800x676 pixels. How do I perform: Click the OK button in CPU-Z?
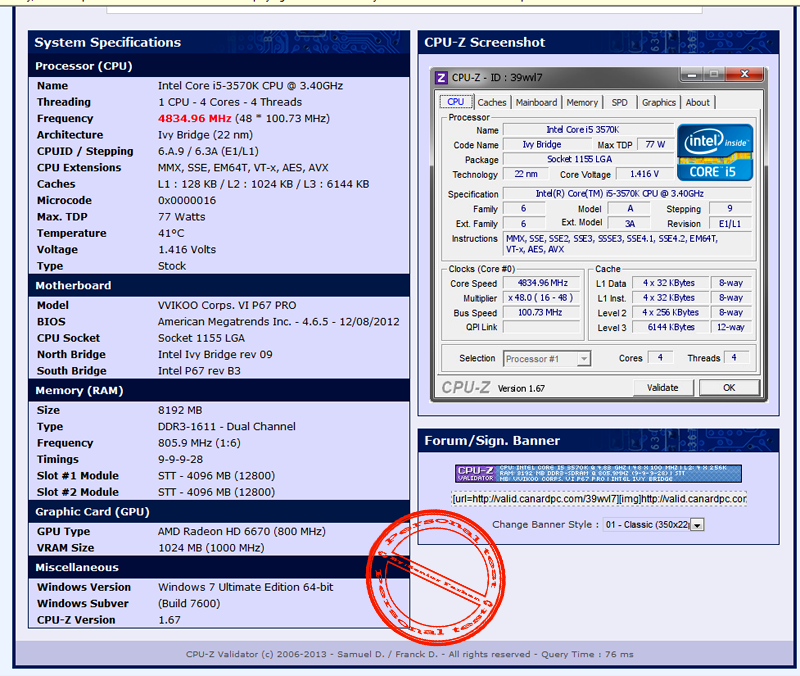pyautogui.click(x=729, y=388)
